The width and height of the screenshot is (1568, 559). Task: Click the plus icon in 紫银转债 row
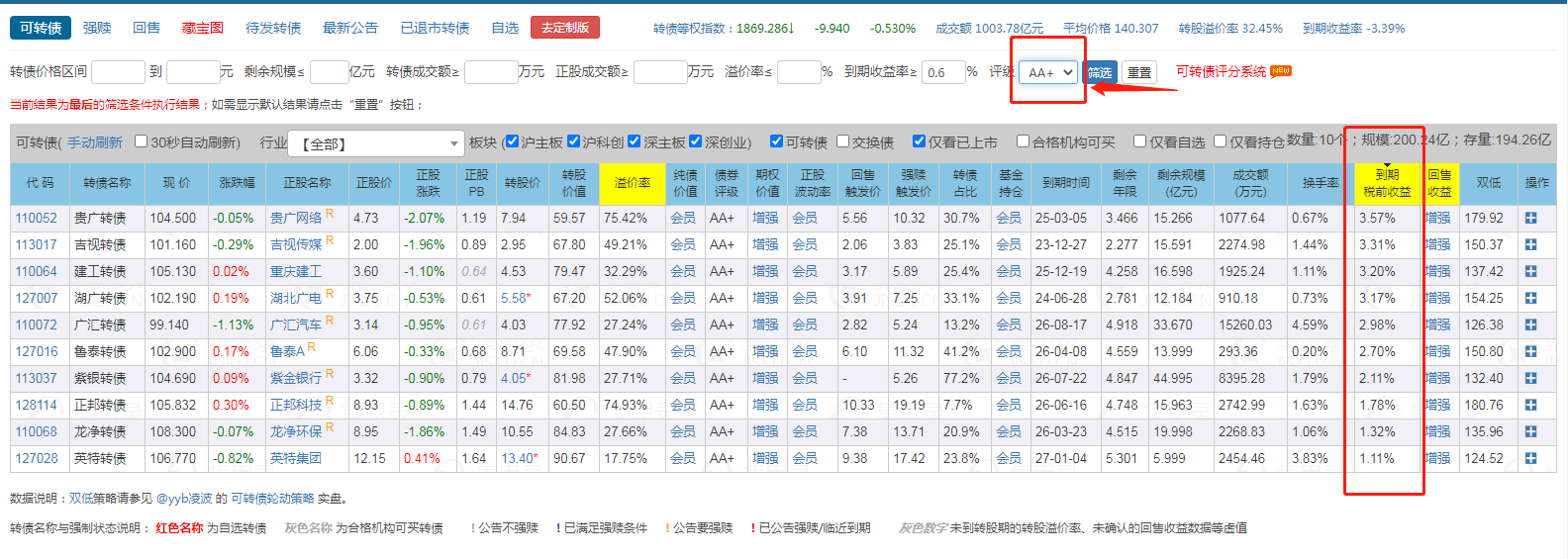pyautogui.click(x=1530, y=378)
